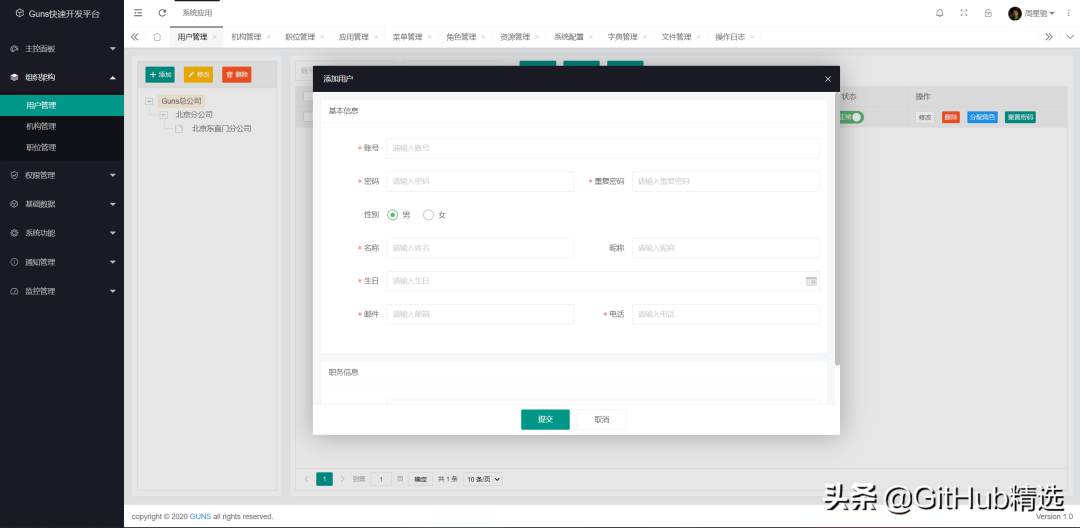Open the GUNS link in the footer

click(x=200, y=516)
